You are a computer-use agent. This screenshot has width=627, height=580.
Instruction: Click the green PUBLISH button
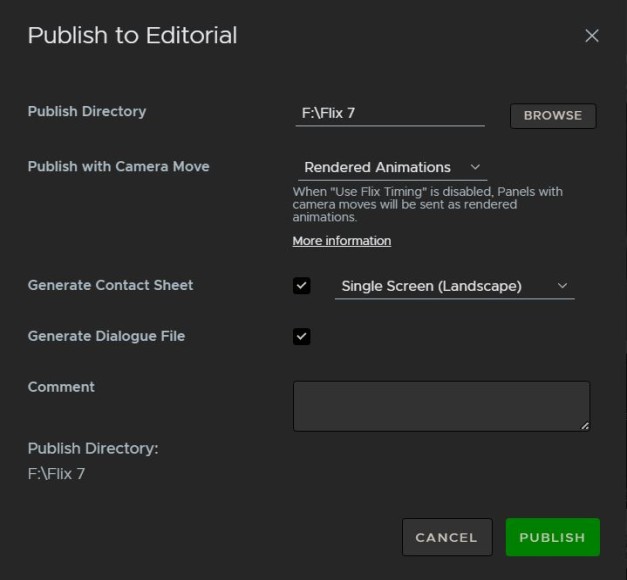pyautogui.click(x=552, y=537)
